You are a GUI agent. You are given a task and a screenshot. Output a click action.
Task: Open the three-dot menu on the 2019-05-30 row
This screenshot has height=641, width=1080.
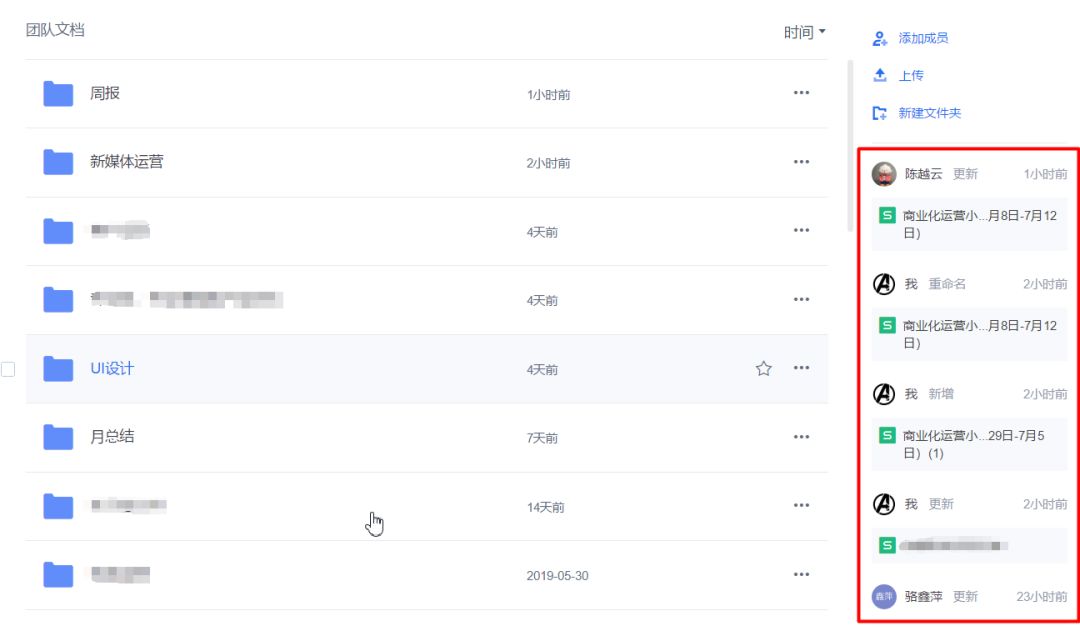tap(801, 574)
